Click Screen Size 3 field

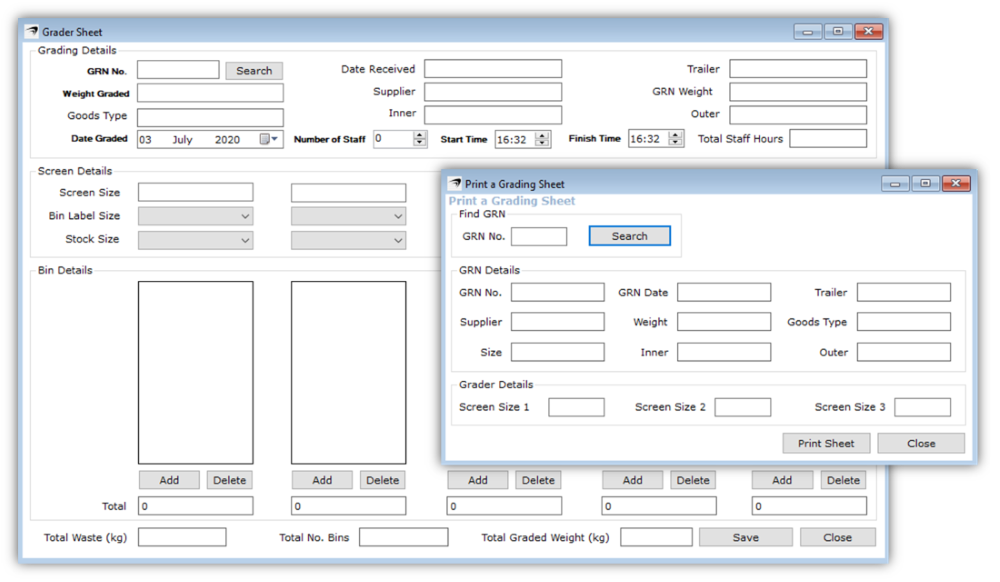coord(922,407)
